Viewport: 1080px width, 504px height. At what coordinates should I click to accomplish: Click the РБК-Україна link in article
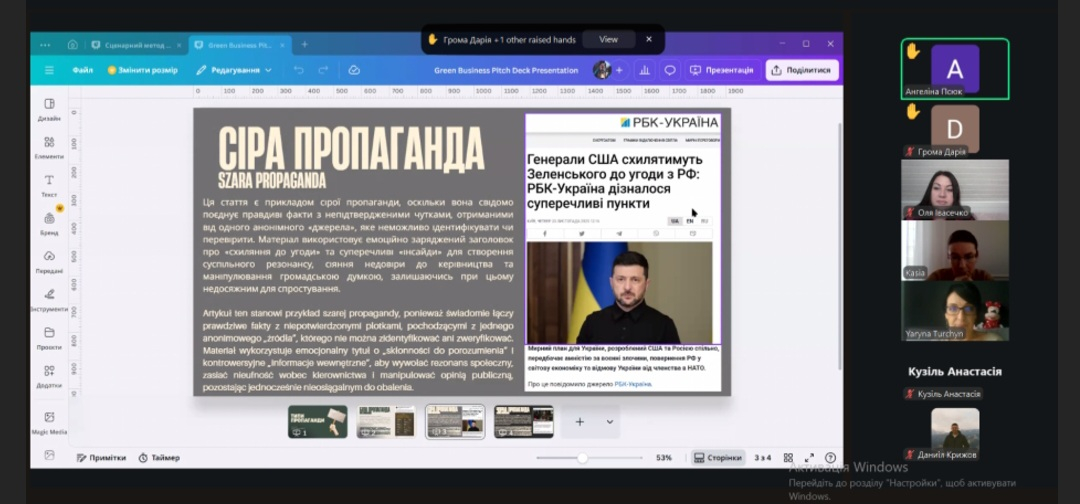click(633, 384)
